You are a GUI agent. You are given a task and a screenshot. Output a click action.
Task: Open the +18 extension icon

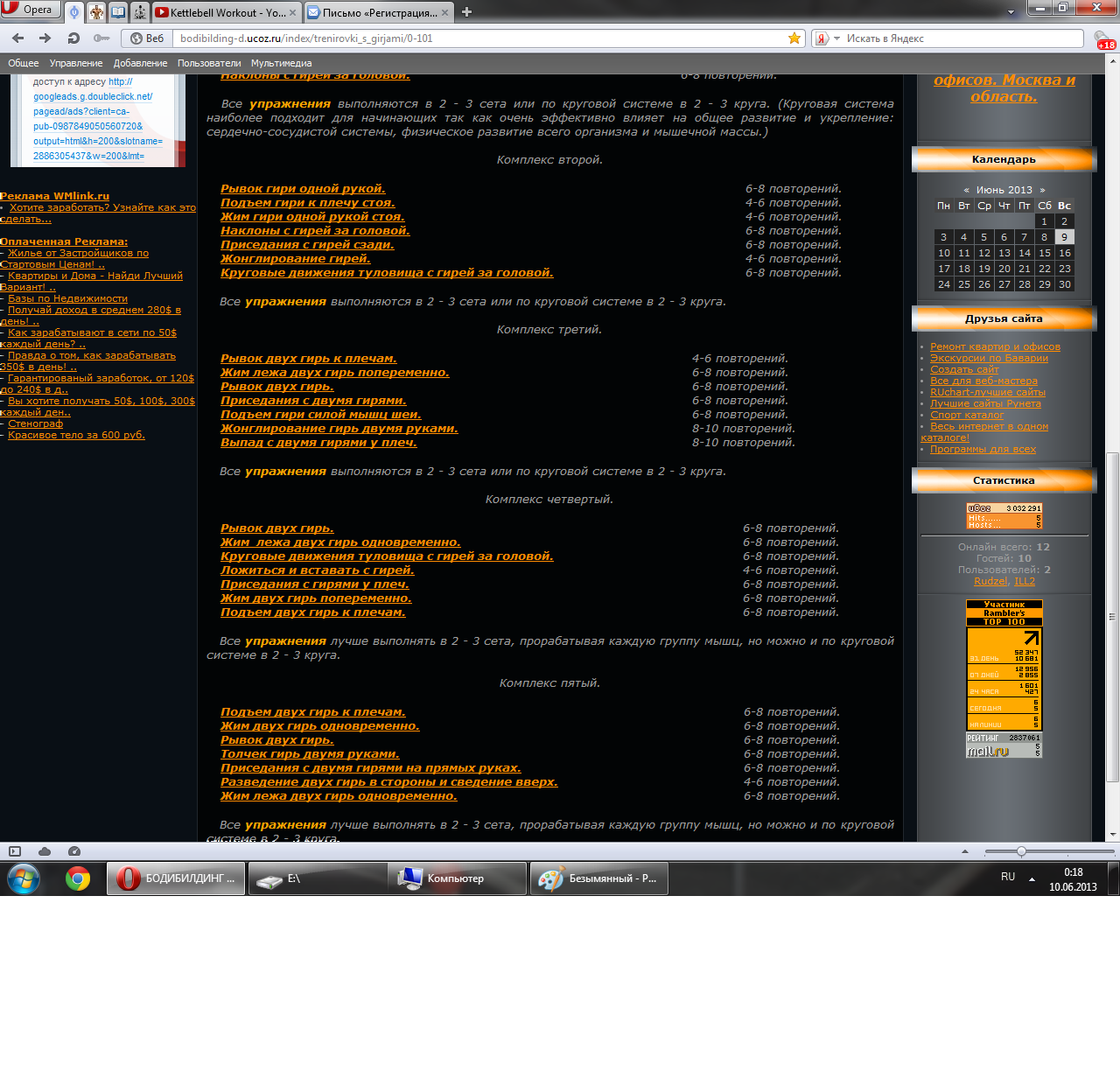click(1104, 39)
